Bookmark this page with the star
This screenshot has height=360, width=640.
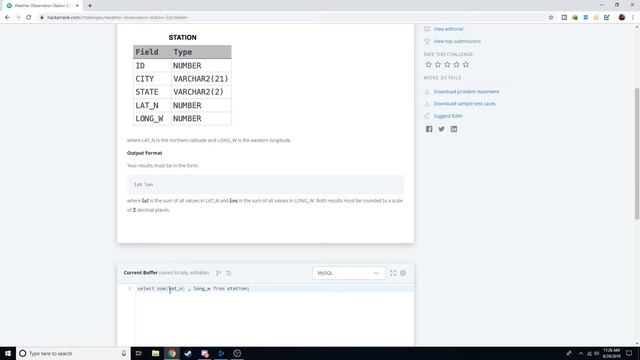[551, 18]
